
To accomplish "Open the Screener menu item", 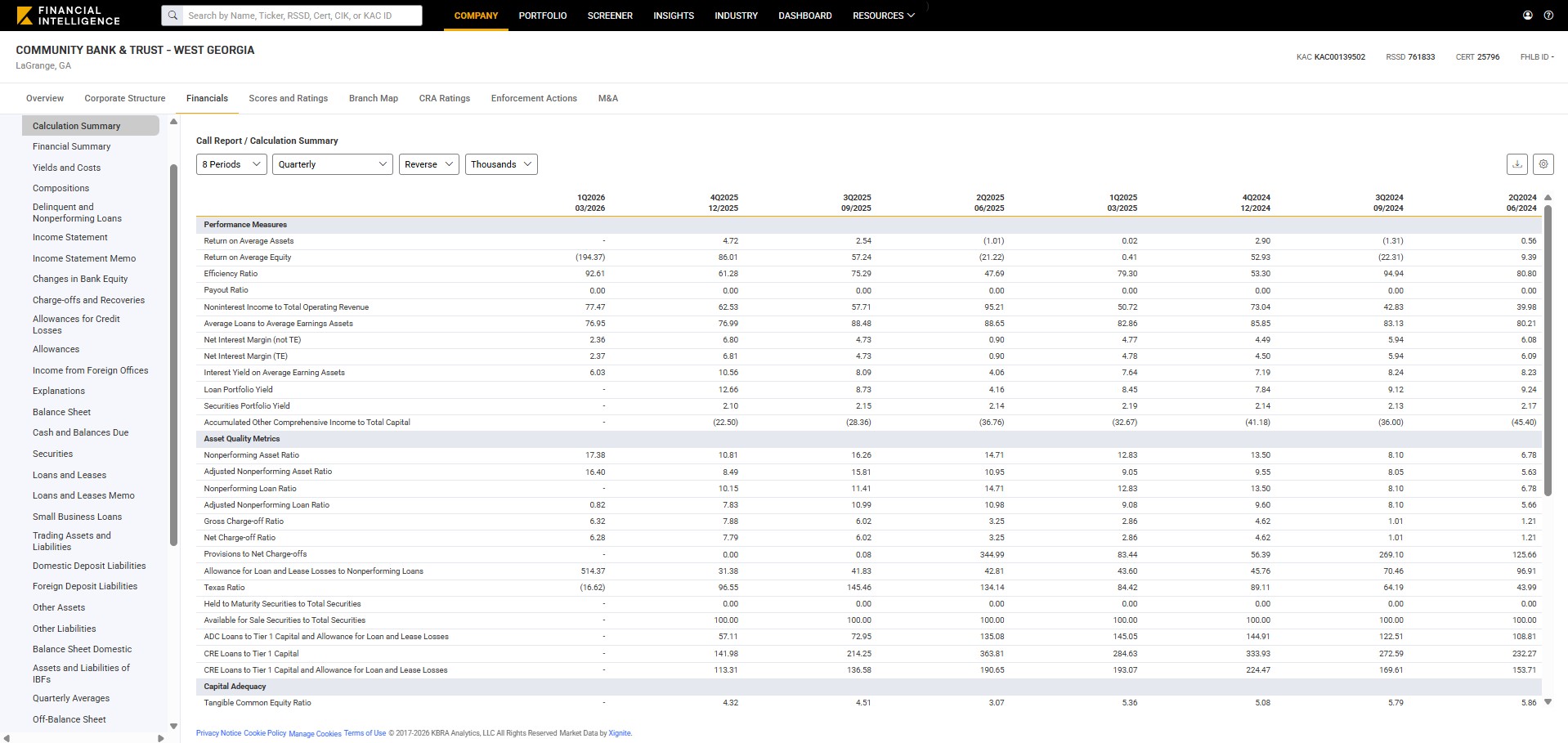I will (610, 16).
